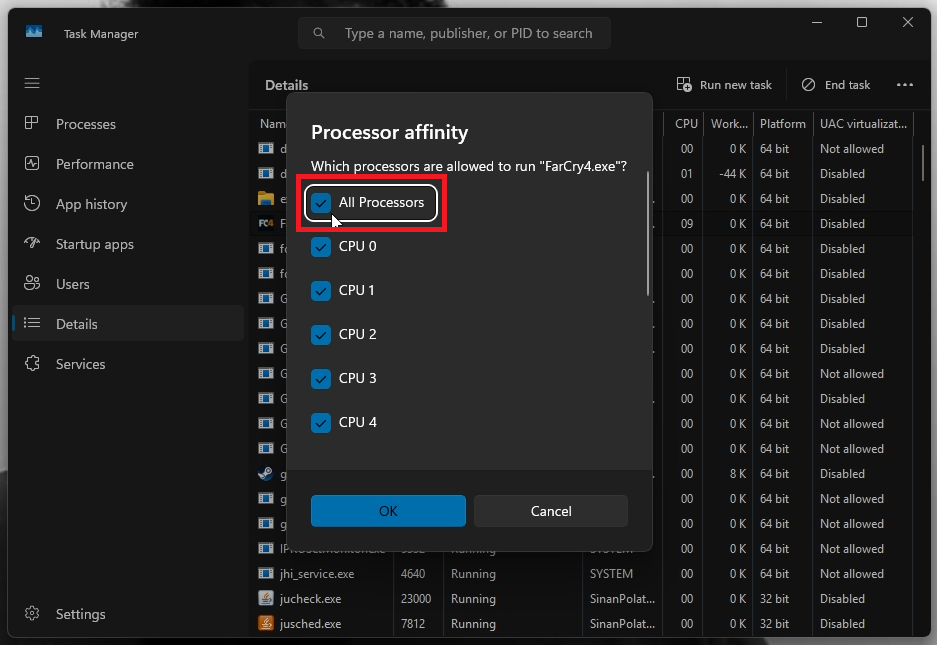This screenshot has height=645, width=937.
Task: Open the three-dots more options menu
Action: click(905, 85)
